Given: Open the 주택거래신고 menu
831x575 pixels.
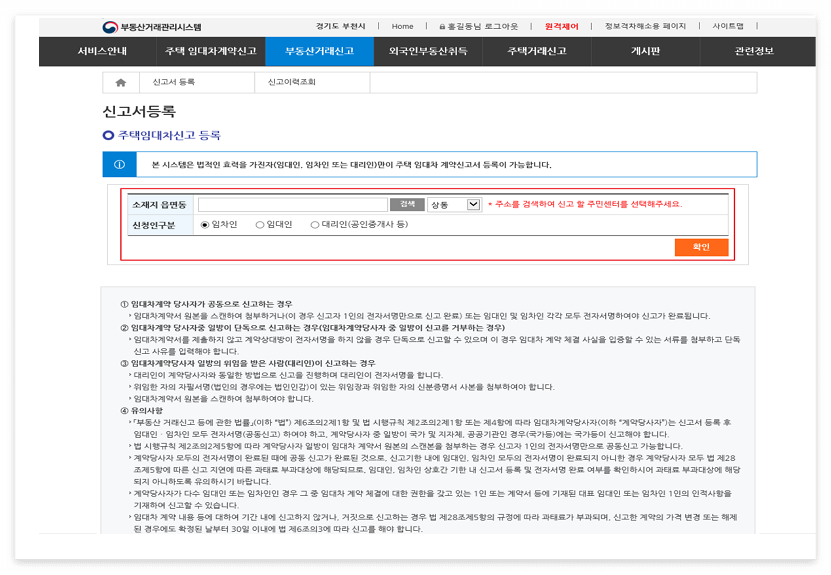Looking at the screenshot, I should tap(537, 51).
